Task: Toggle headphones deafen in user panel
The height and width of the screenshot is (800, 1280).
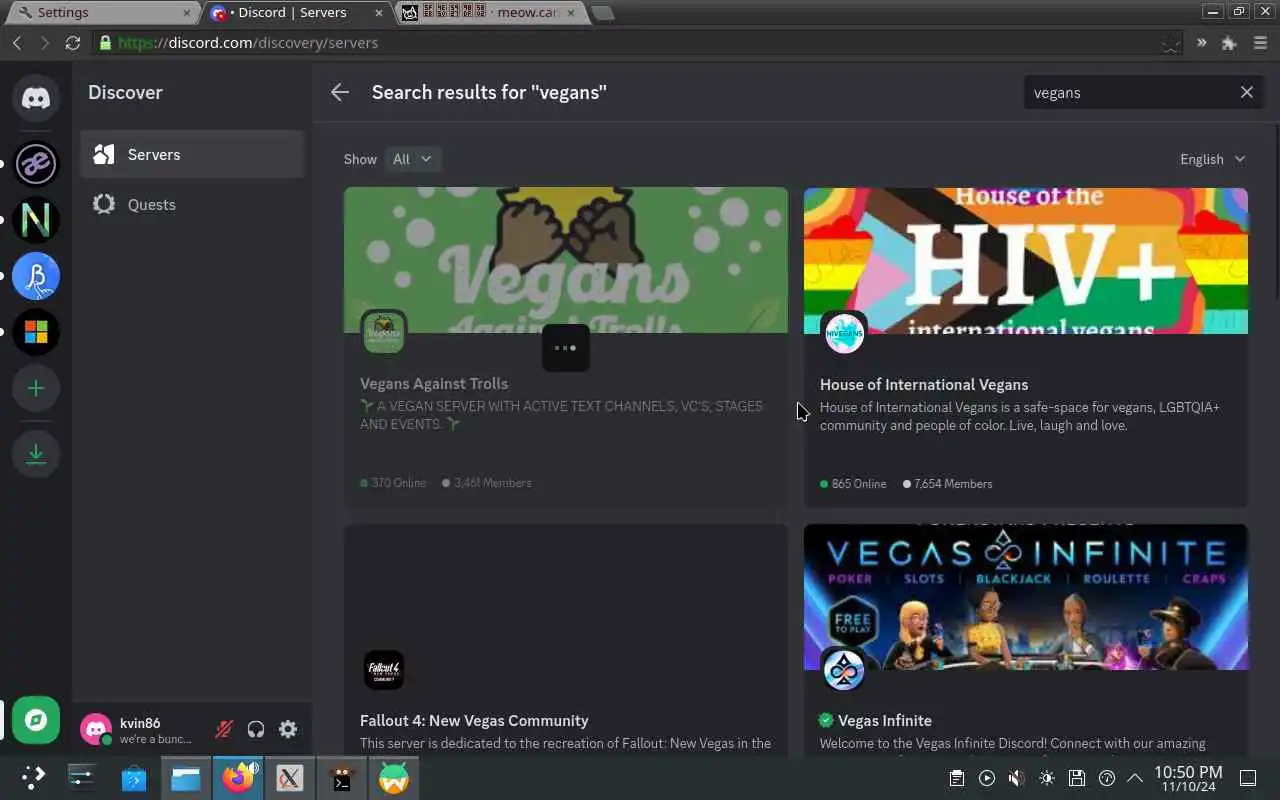Action: [x=256, y=729]
